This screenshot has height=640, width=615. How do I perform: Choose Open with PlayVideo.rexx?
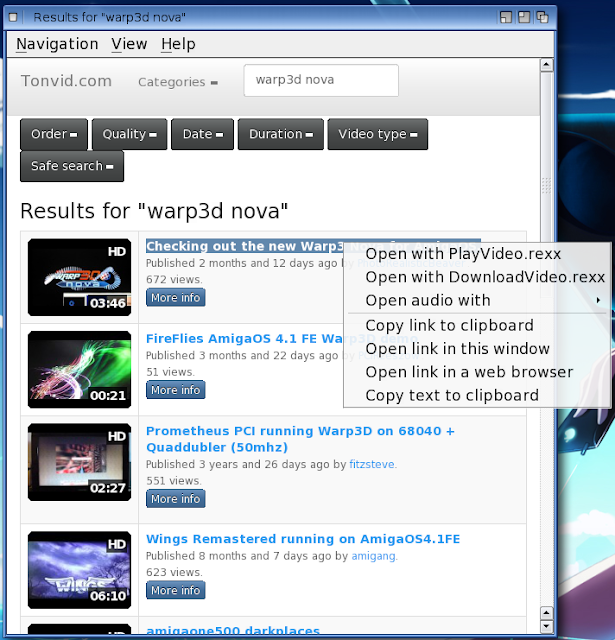(x=477, y=254)
